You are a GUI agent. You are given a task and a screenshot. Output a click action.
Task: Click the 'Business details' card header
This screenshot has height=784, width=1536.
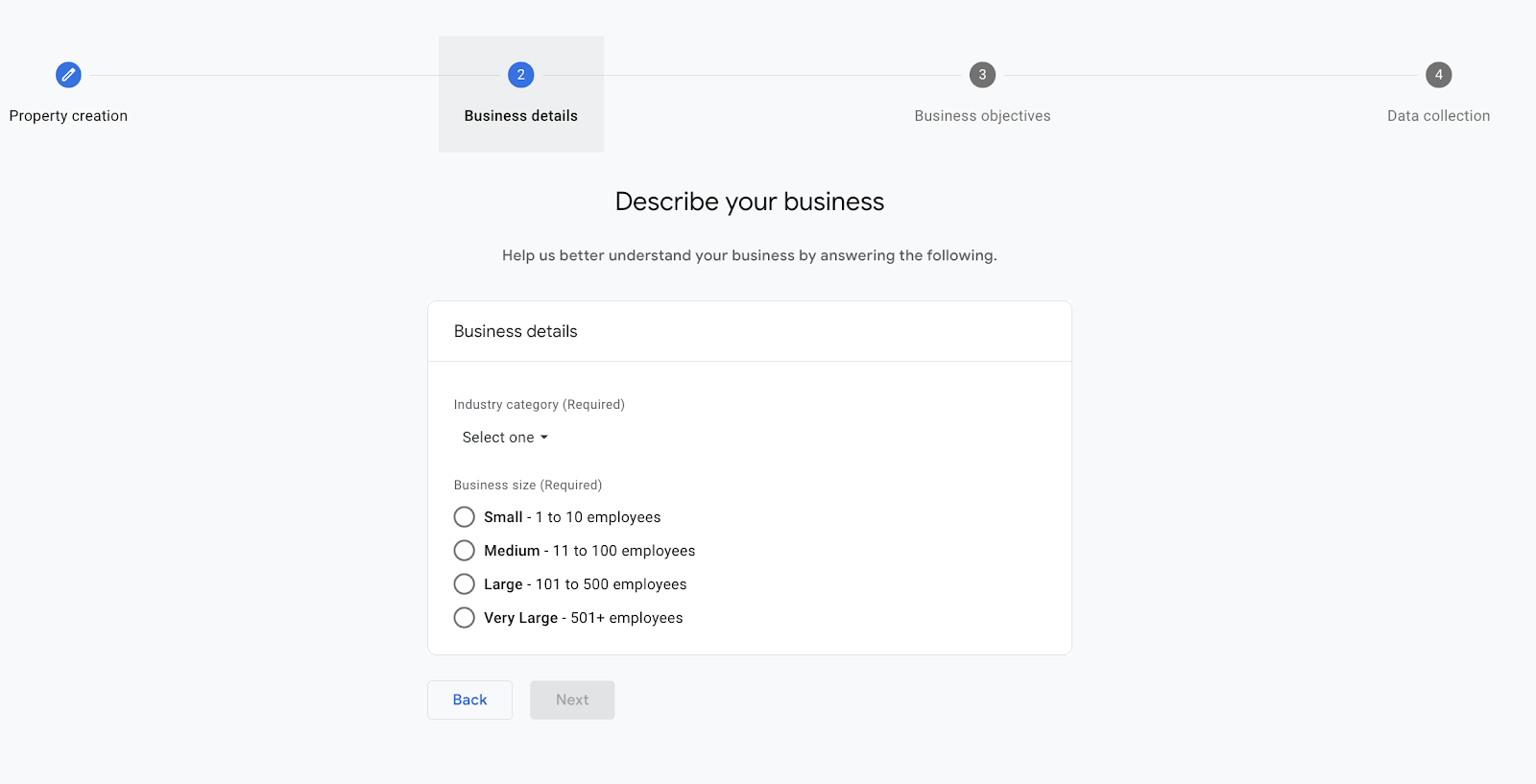(516, 332)
